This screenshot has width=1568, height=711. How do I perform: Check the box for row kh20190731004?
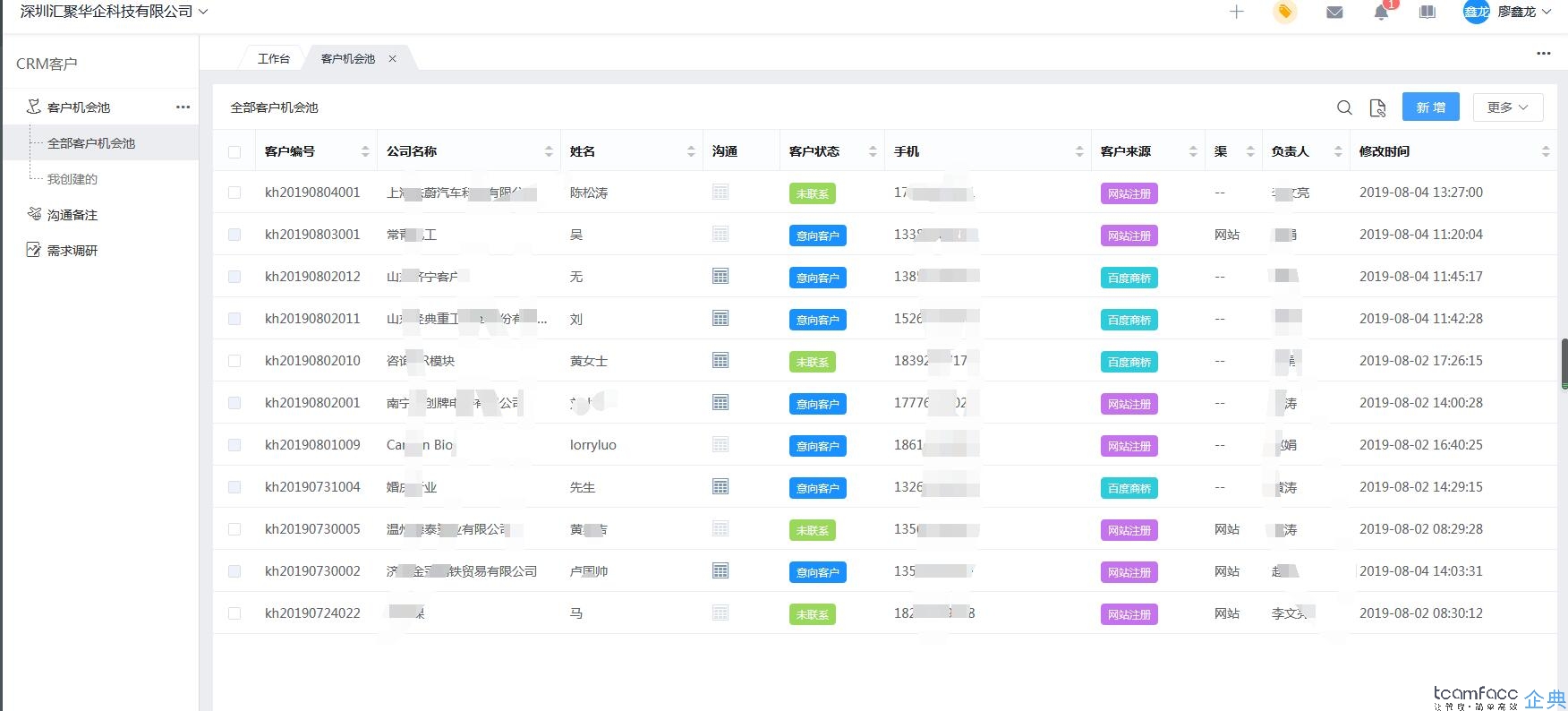[x=234, y=487]
